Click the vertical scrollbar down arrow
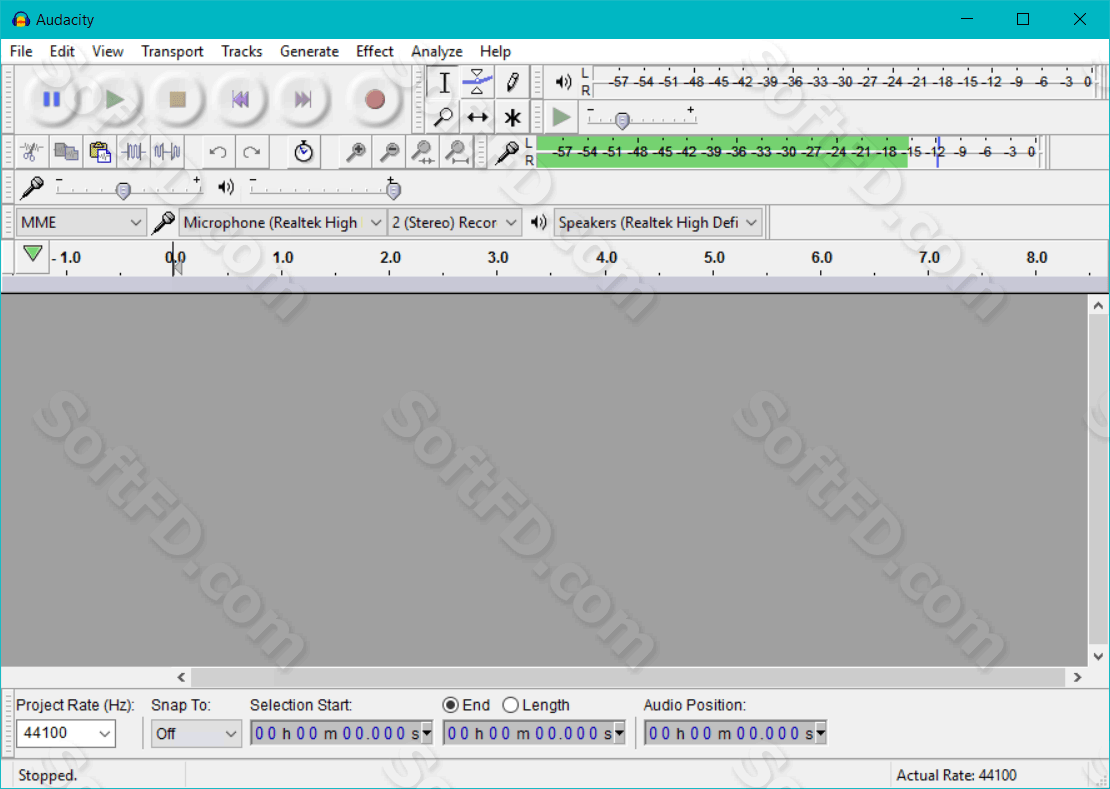The image size is (1110, 789). pyautogui.click(x=1098, y=656)
